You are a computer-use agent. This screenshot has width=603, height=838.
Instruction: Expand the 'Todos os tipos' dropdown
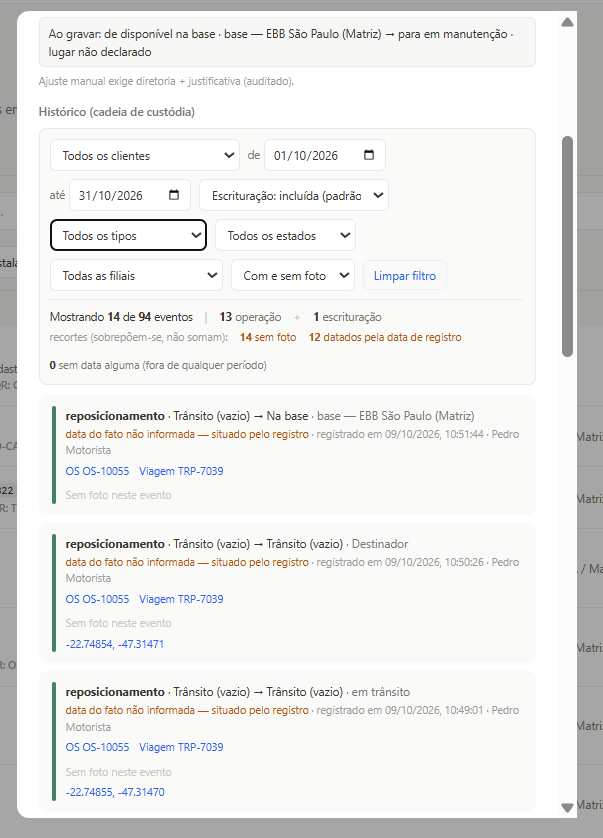(128, 235)
